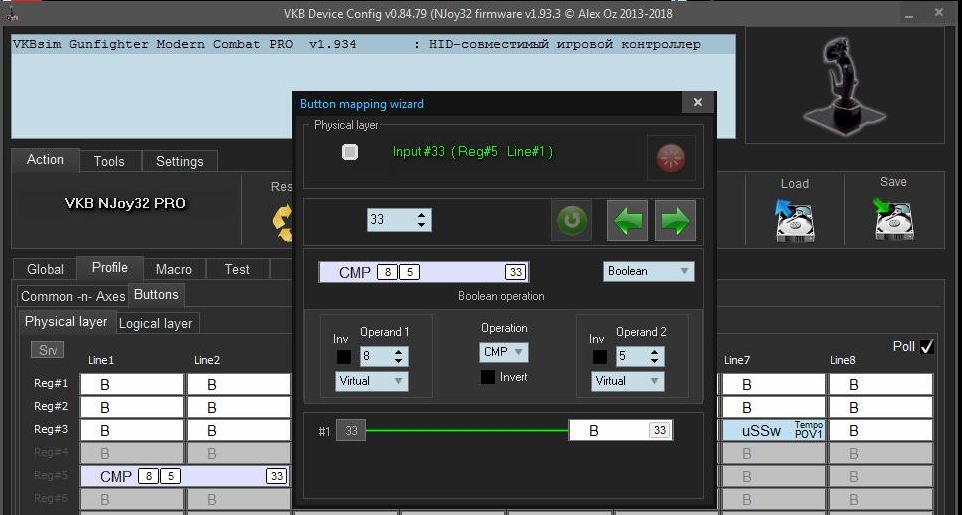
Task: Open Operand 2 Virtual type dropdown
Action: coord(627,381)
